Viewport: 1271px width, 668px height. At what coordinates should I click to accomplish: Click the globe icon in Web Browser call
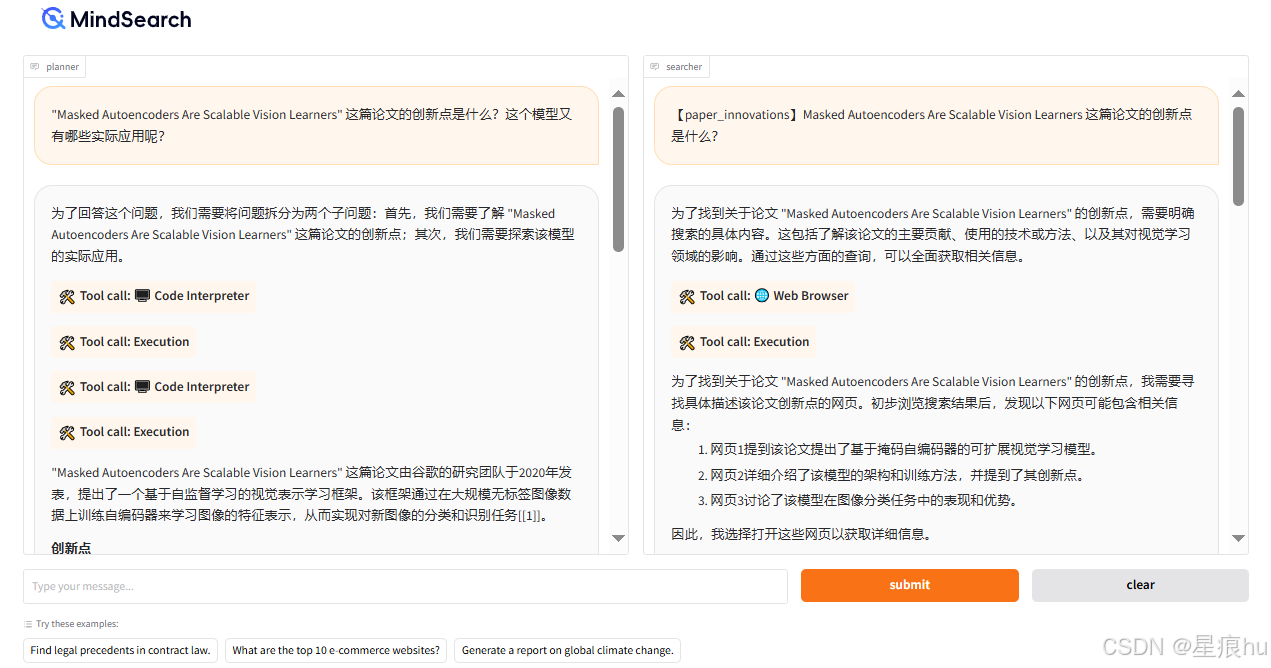click(x=762, y=296)
